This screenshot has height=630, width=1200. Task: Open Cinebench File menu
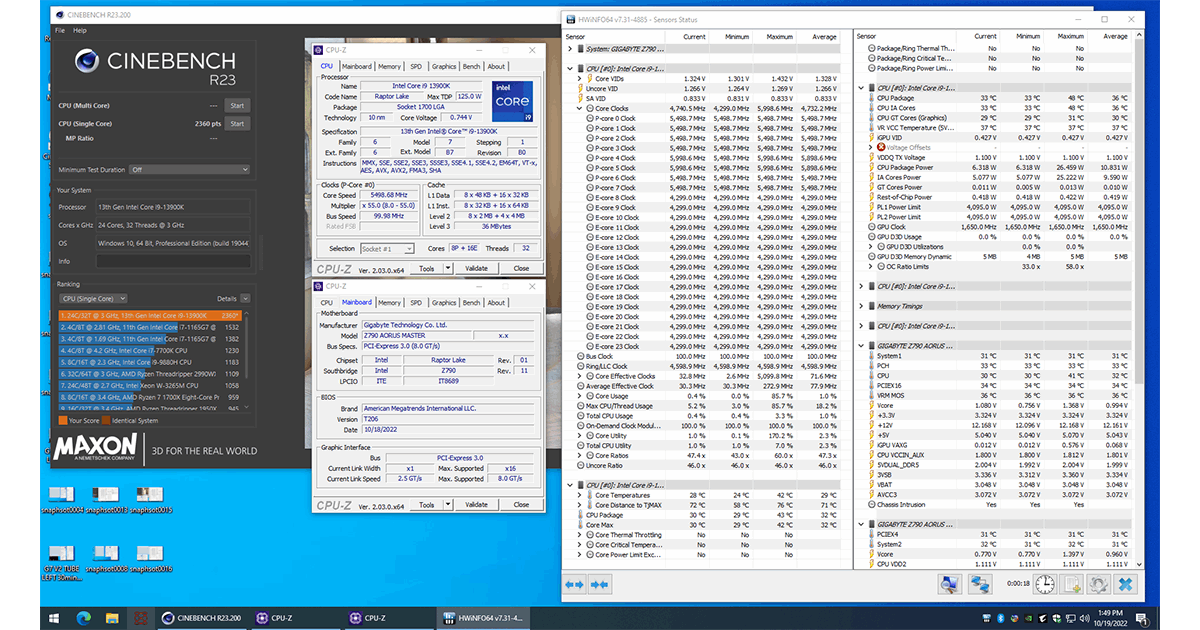click(60, 31)
